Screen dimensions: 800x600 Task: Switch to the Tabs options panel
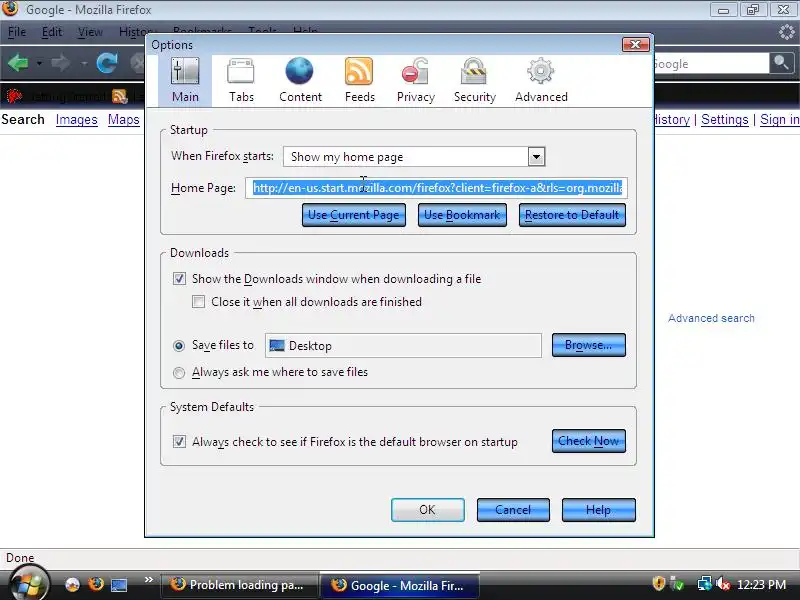(241, 81)
